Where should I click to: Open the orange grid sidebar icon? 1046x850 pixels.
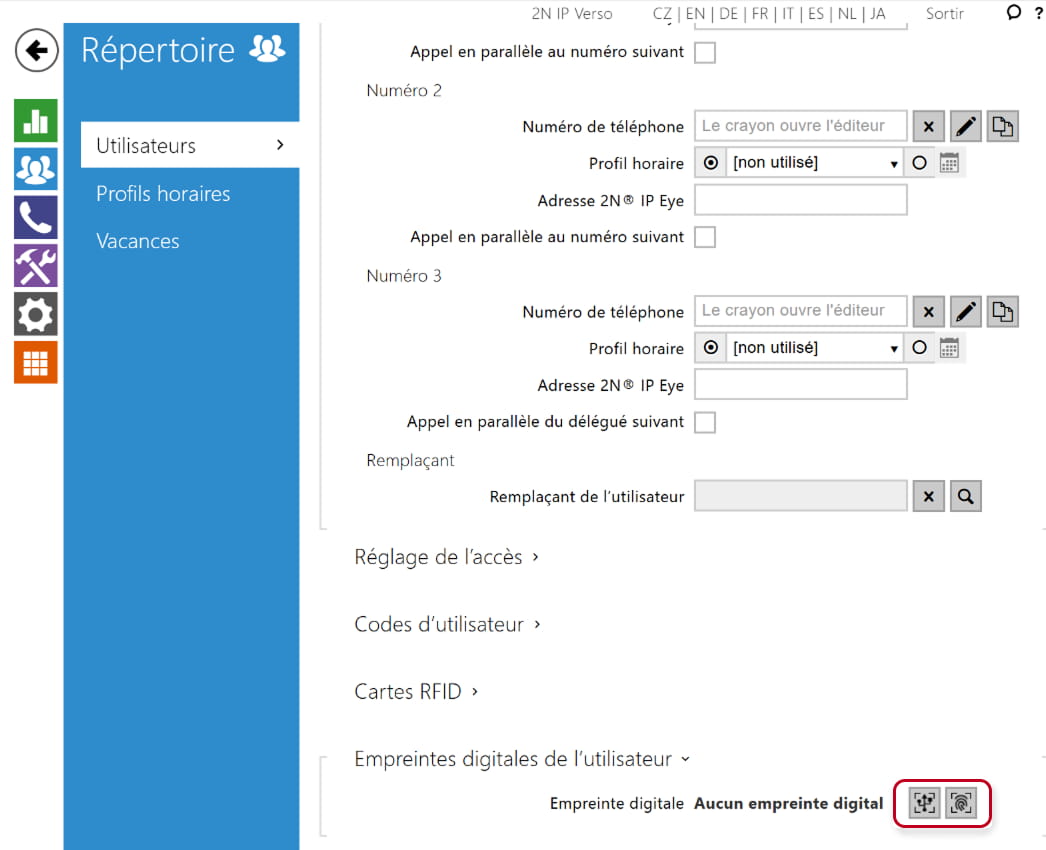(35, 362)
